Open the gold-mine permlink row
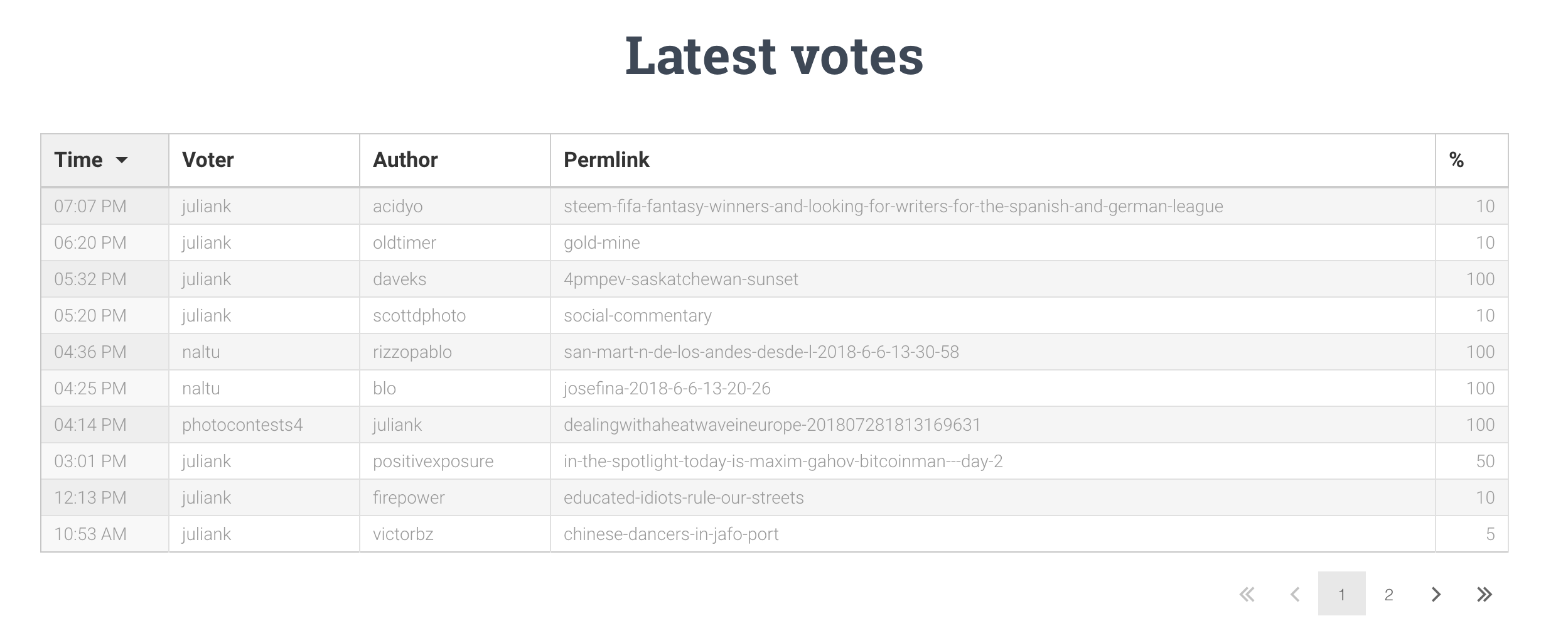Image resolution: width=1568 pixels, height=638 pixels. point(775,242)
